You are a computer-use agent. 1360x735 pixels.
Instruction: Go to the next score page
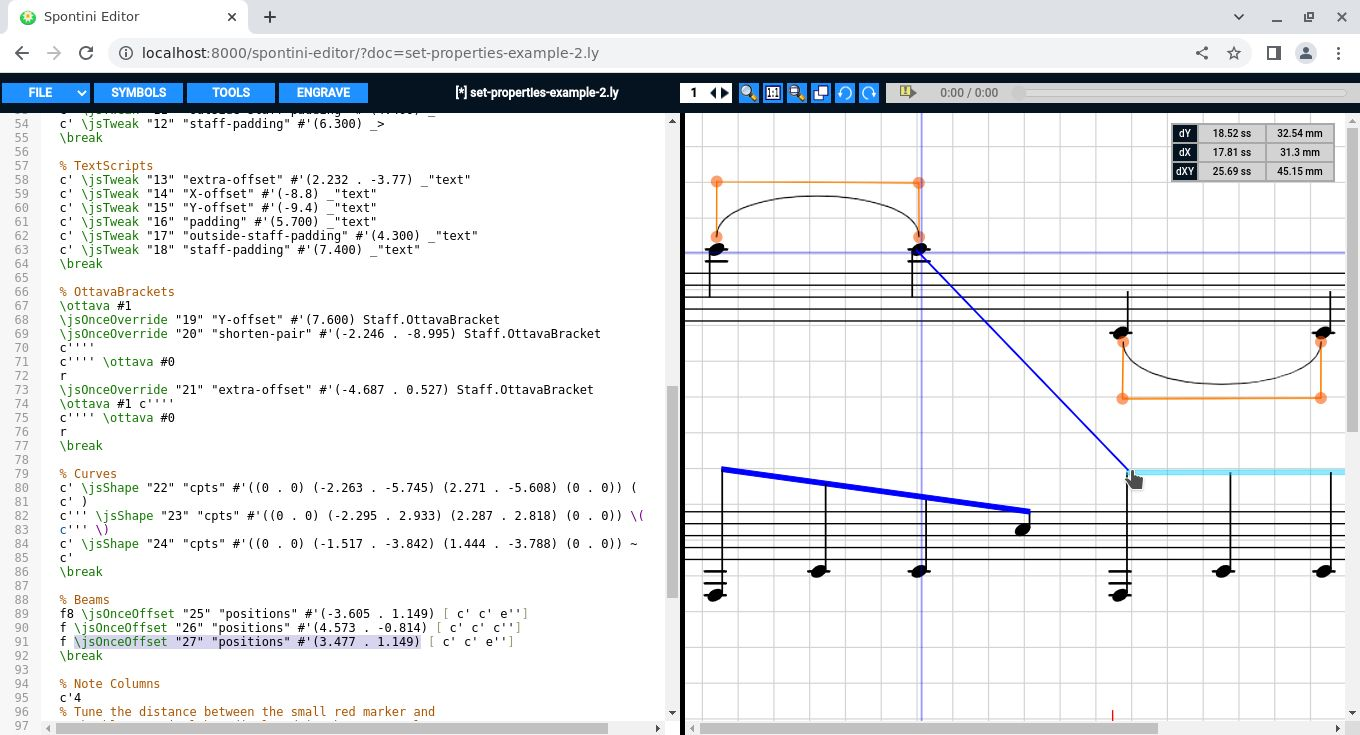click(x=726, y=93)
